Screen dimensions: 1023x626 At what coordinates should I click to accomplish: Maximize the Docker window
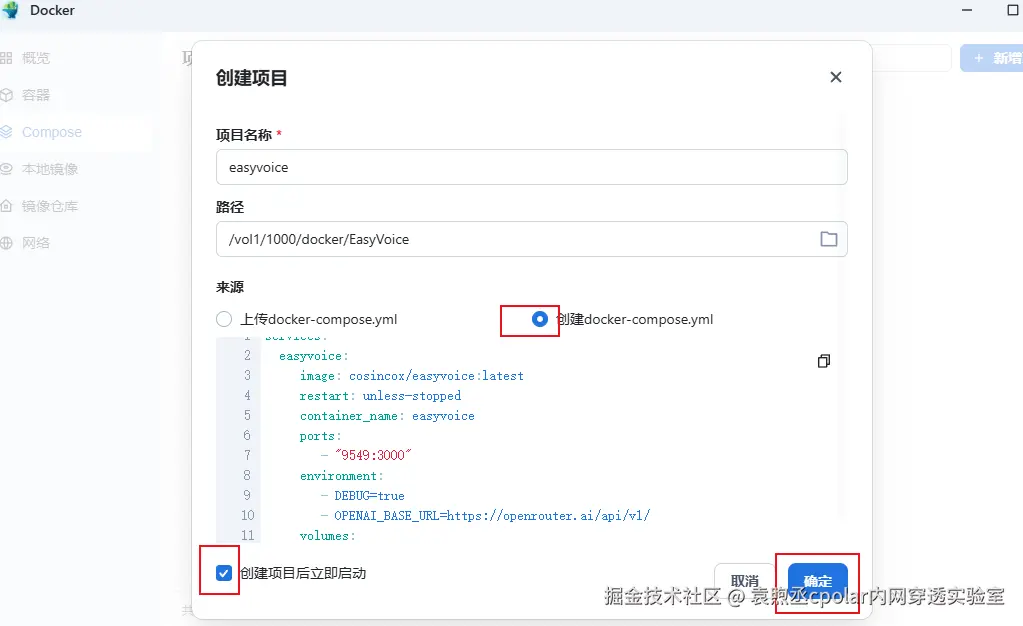[1013, 10]
